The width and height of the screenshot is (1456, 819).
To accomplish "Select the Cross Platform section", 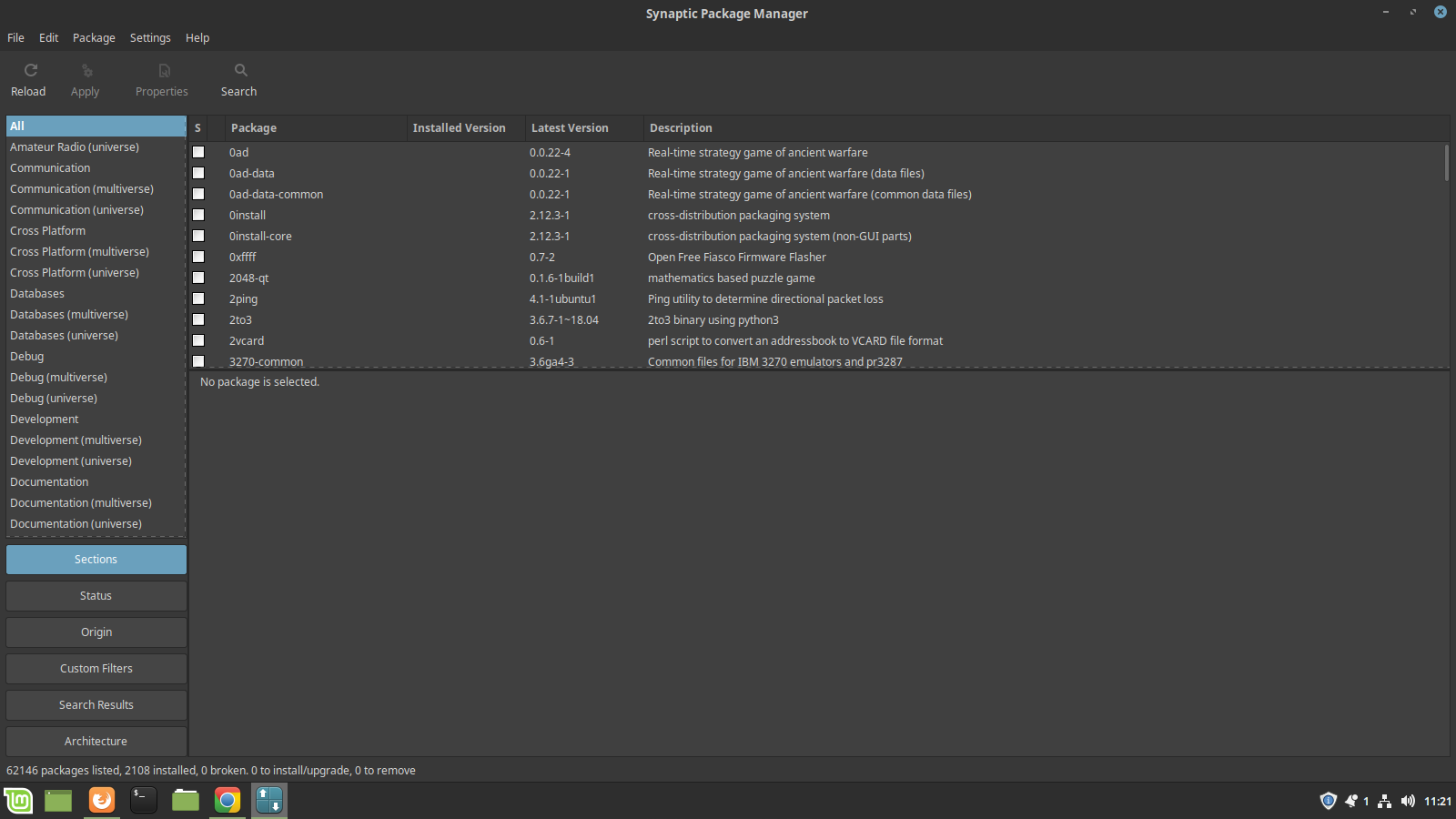I will coord(96,231).
